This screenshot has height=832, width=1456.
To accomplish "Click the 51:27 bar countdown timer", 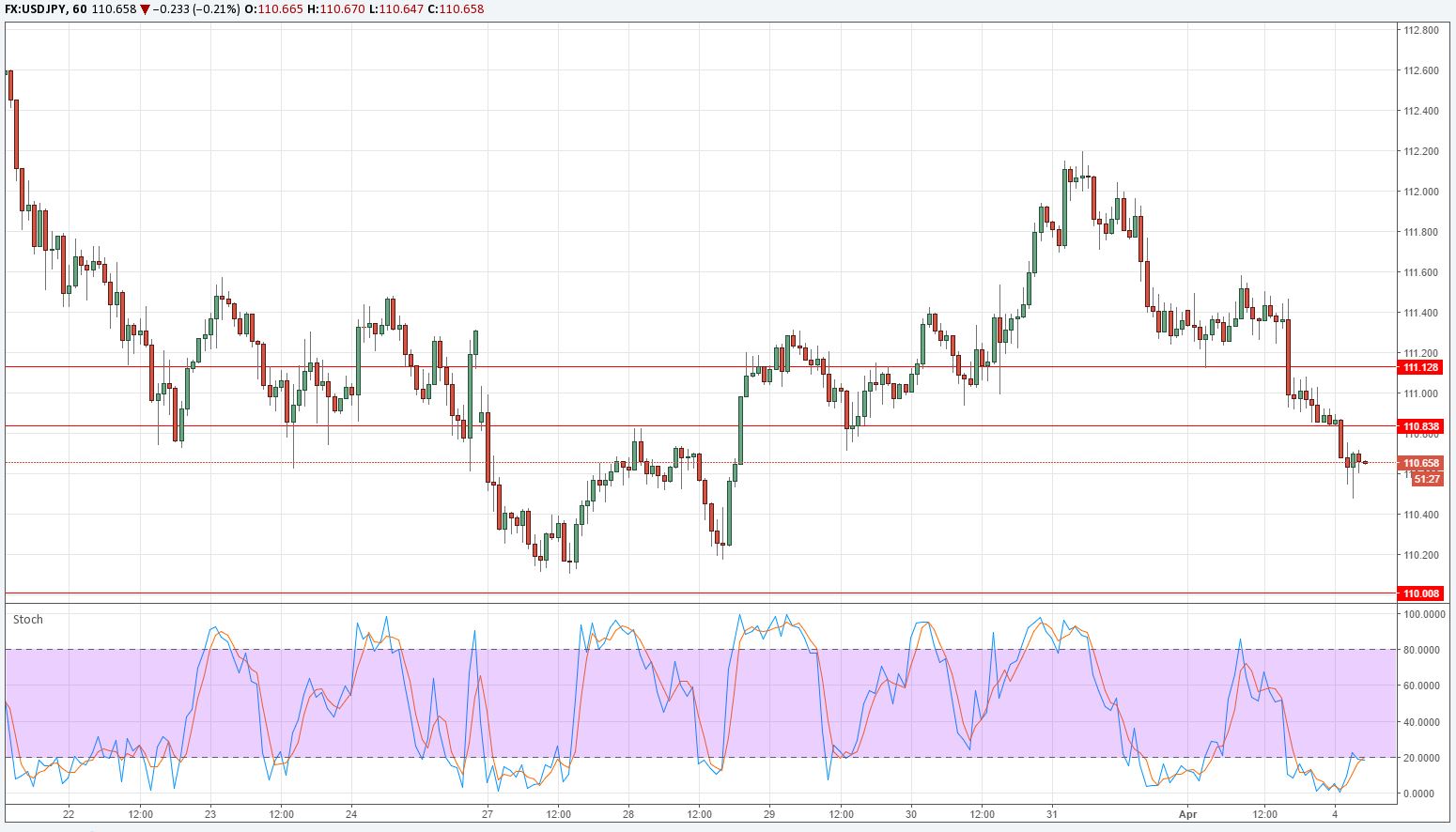I will point(1427,479).
